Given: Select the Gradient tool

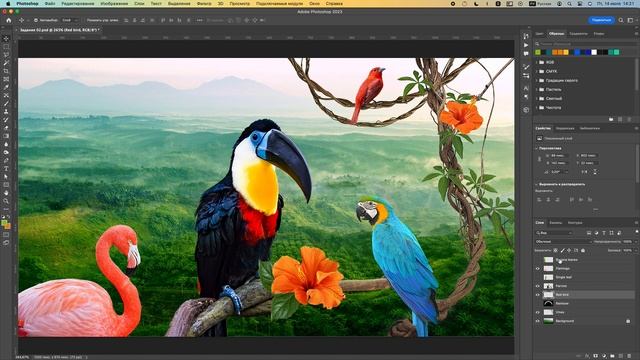Looking at the screenshot, I should [6, 136].
